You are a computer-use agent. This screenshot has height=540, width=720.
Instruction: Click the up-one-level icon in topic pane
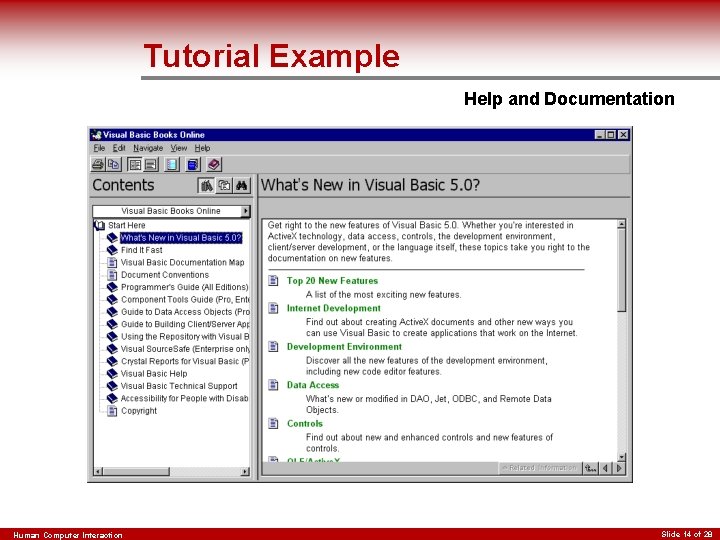(590, 468)
